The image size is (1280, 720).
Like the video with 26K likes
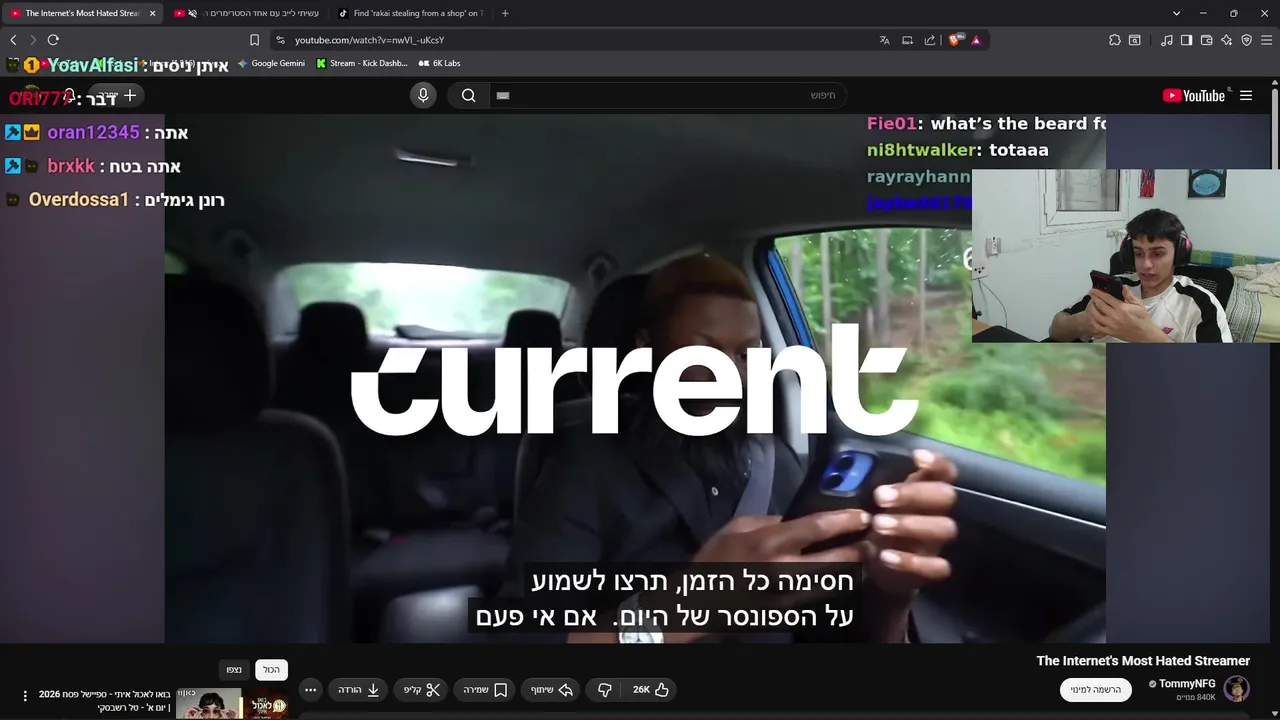coord(650,690)
